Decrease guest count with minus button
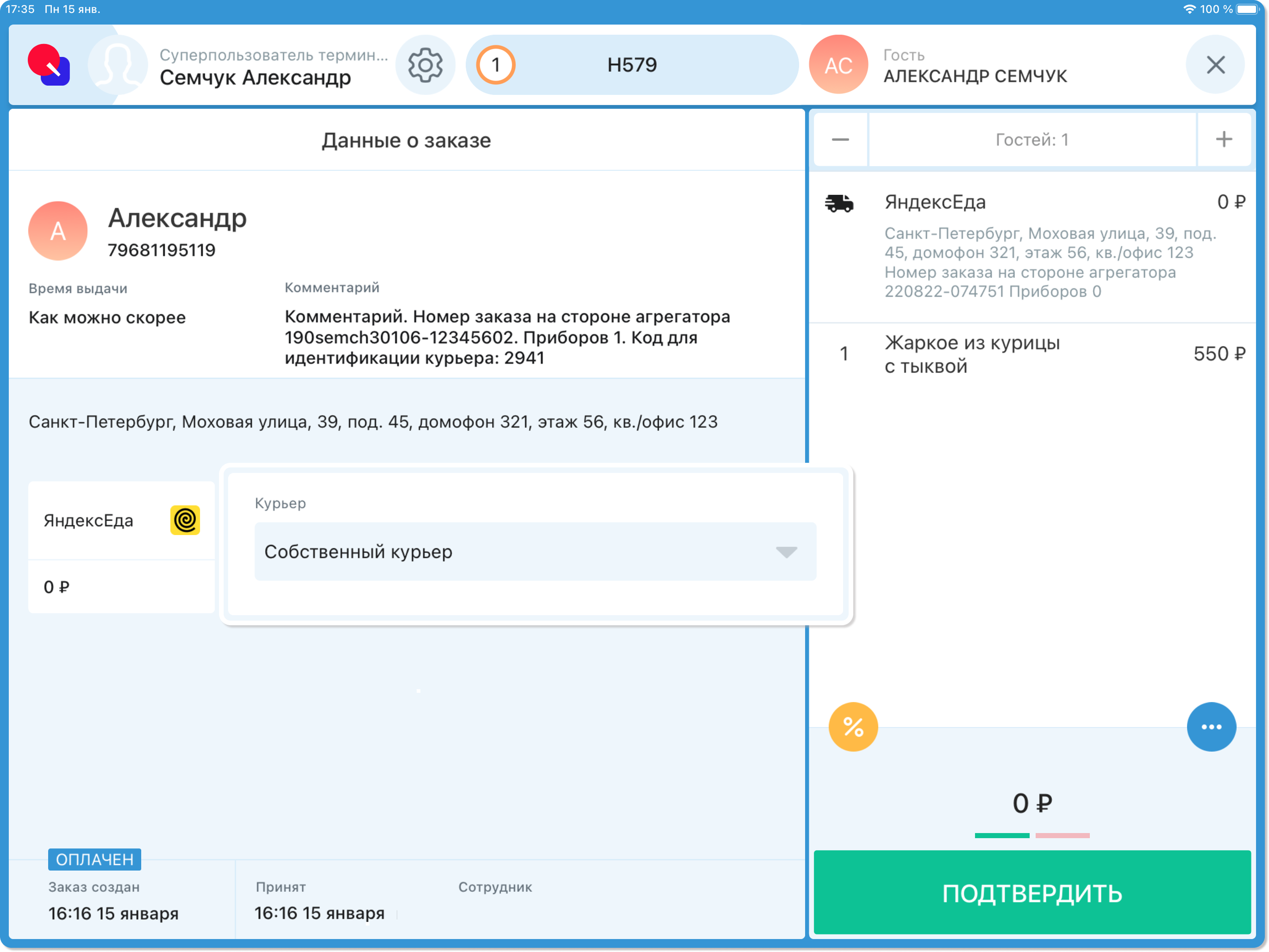This screenshot has width=1269, height=952. [x=840, y=140]
